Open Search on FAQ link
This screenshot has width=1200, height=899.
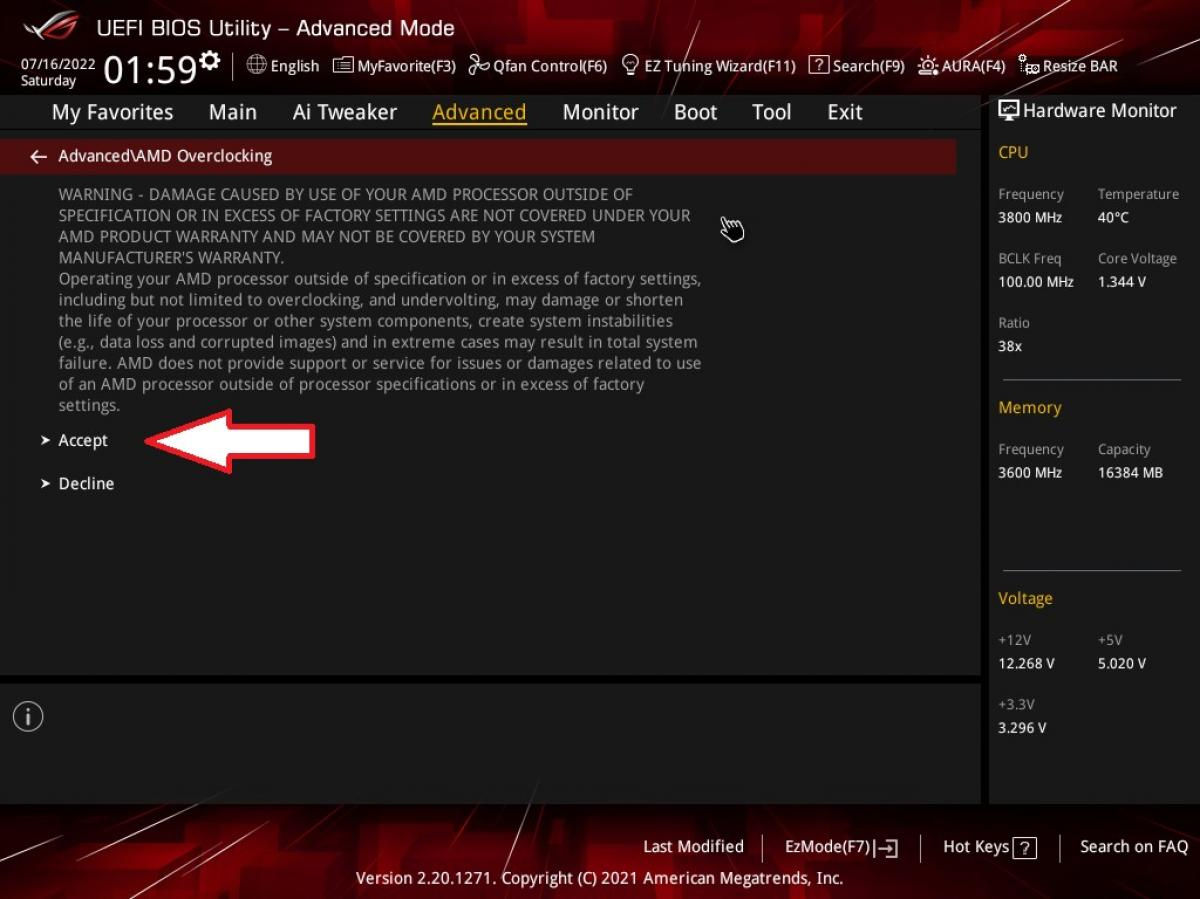click(x=1134, y=846)
